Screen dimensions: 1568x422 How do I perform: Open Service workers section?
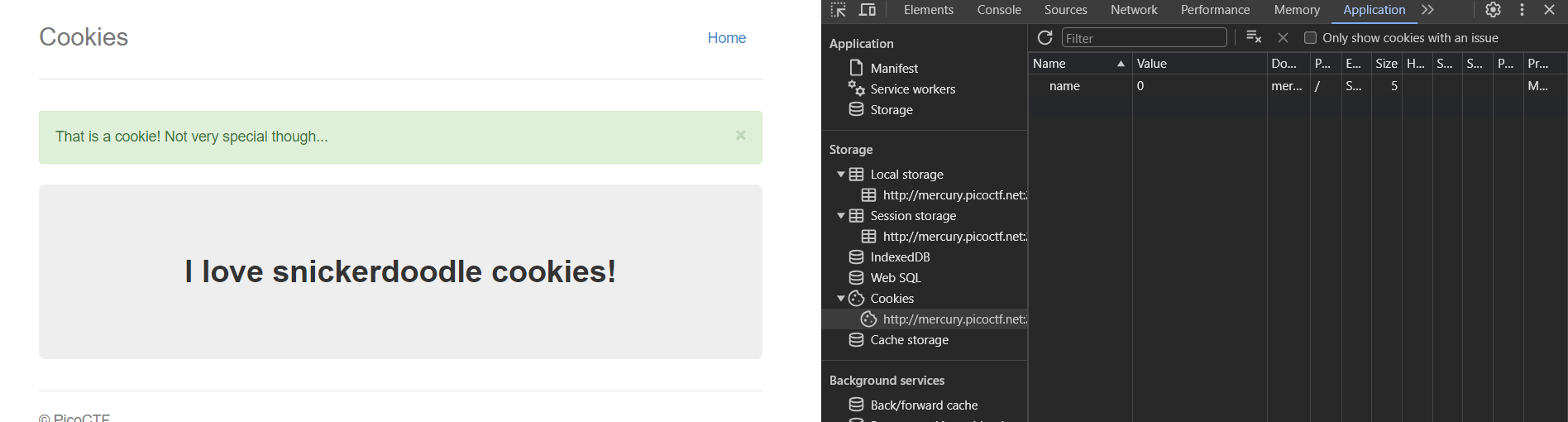tap(912, 89)
